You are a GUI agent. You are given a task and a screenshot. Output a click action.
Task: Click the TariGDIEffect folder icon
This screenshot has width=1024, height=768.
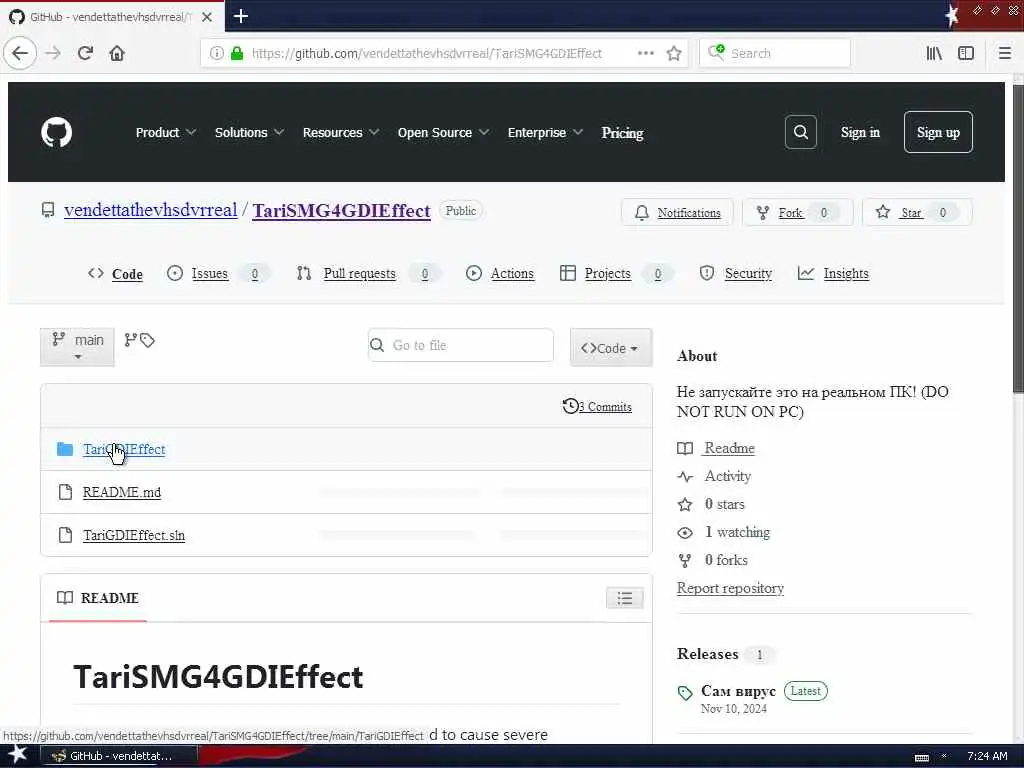click(65, 449)
